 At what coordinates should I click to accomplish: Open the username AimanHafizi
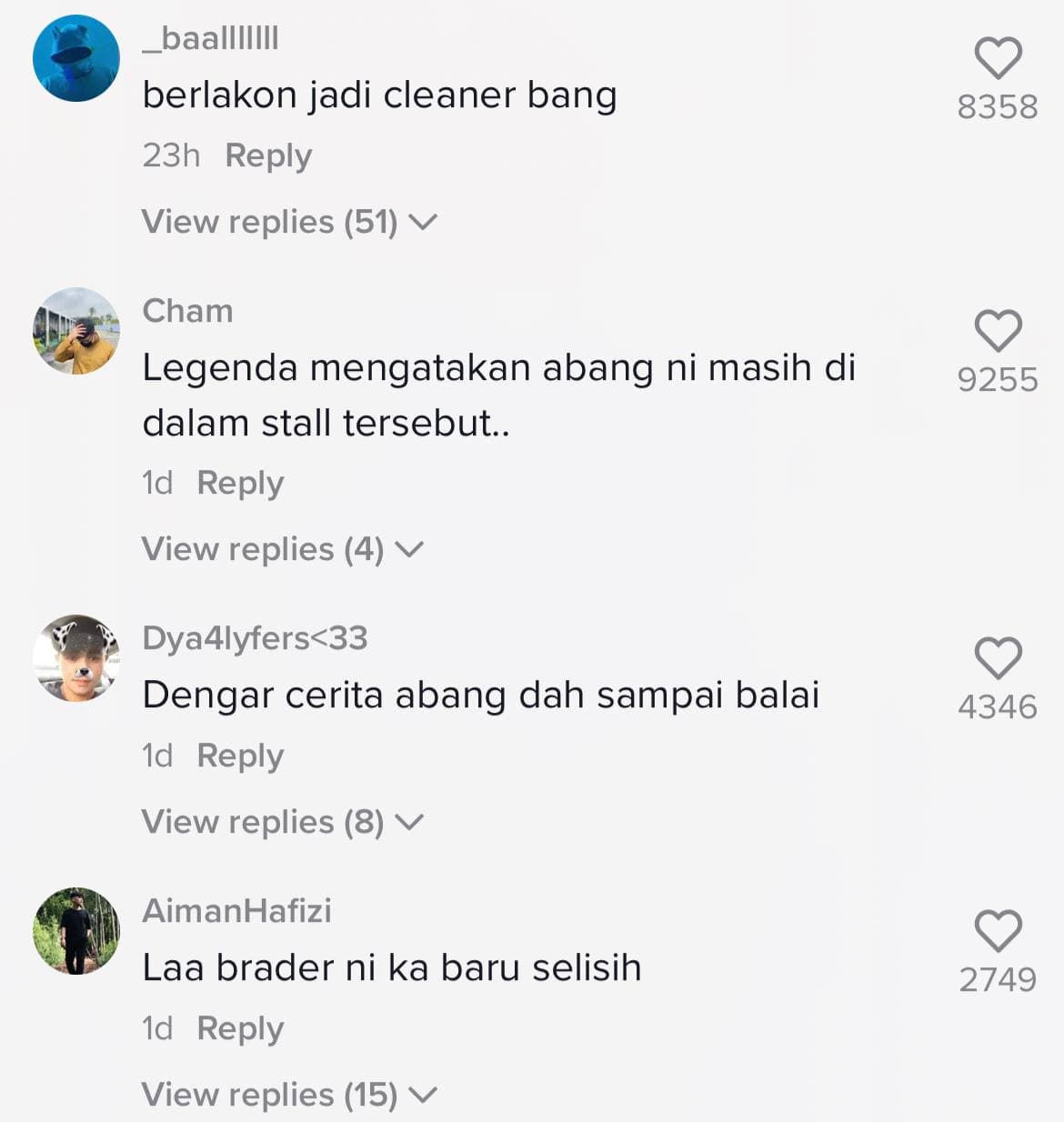coord(236,911)
